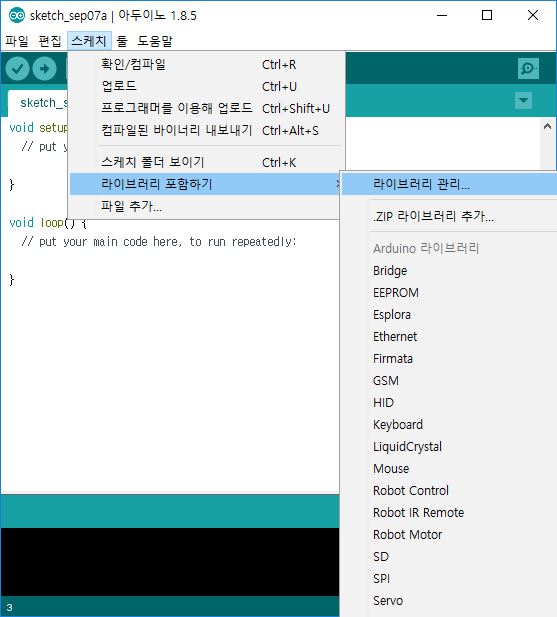Minimize the Arduino window
The width and height of the screenshot is (557, 617).
pos(442,15)
